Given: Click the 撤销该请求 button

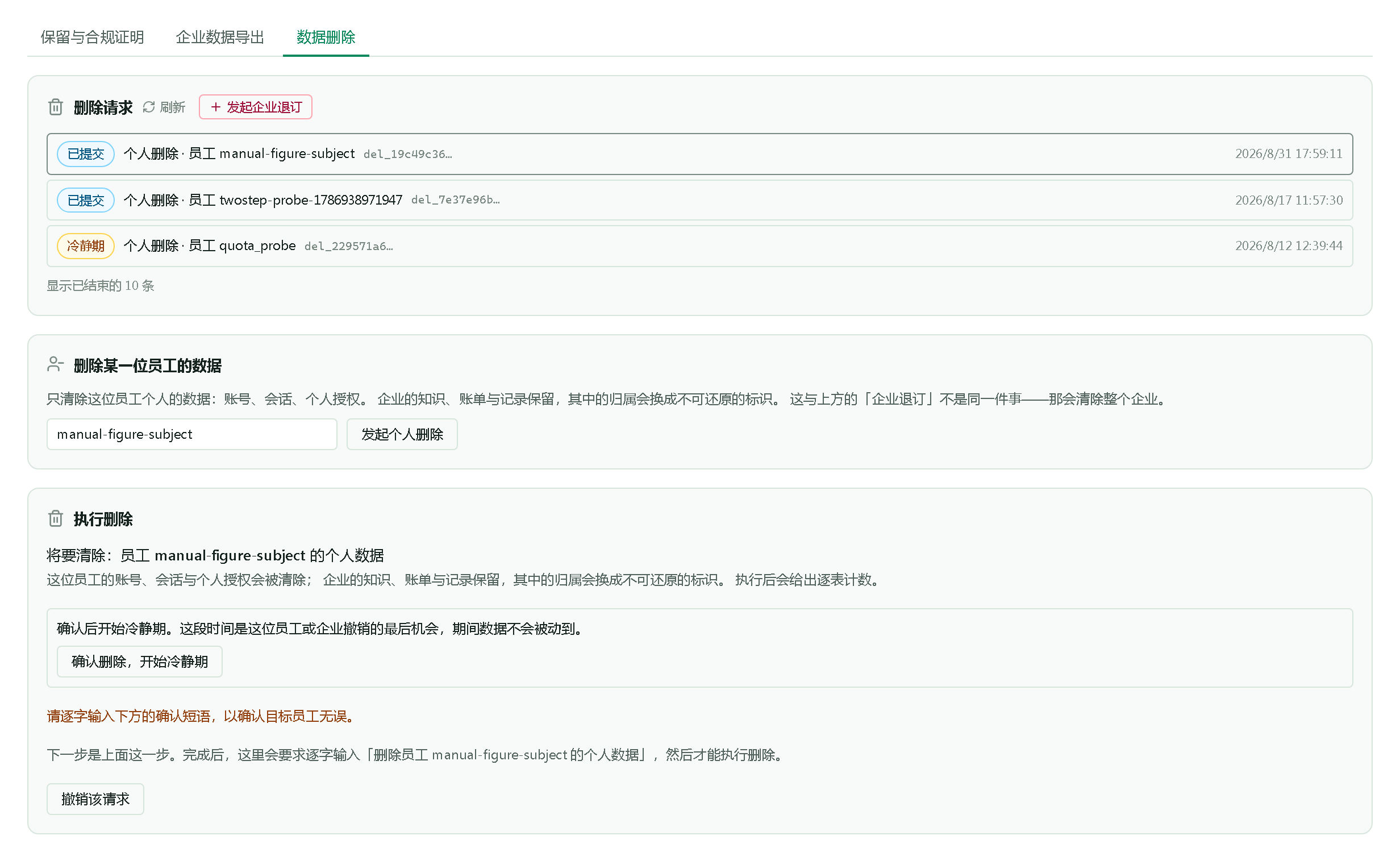Looking at the screenshot, I should [95, 799].
